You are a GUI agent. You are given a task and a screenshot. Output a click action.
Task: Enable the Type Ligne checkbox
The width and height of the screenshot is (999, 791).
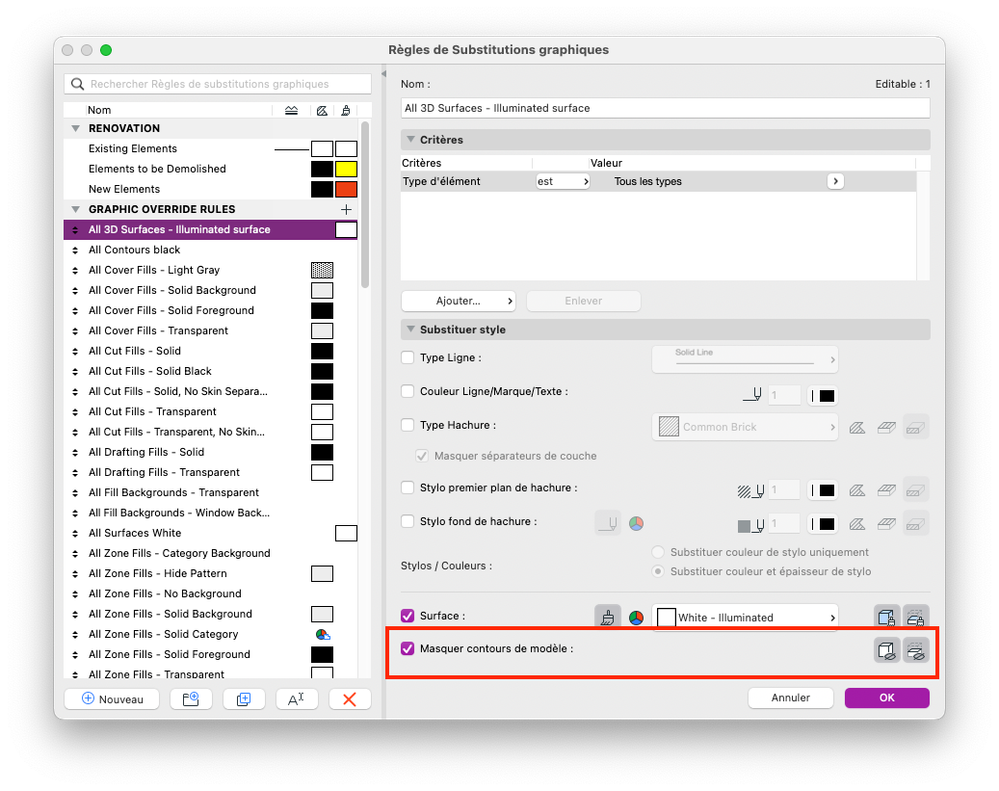click(x=408, y=357)
